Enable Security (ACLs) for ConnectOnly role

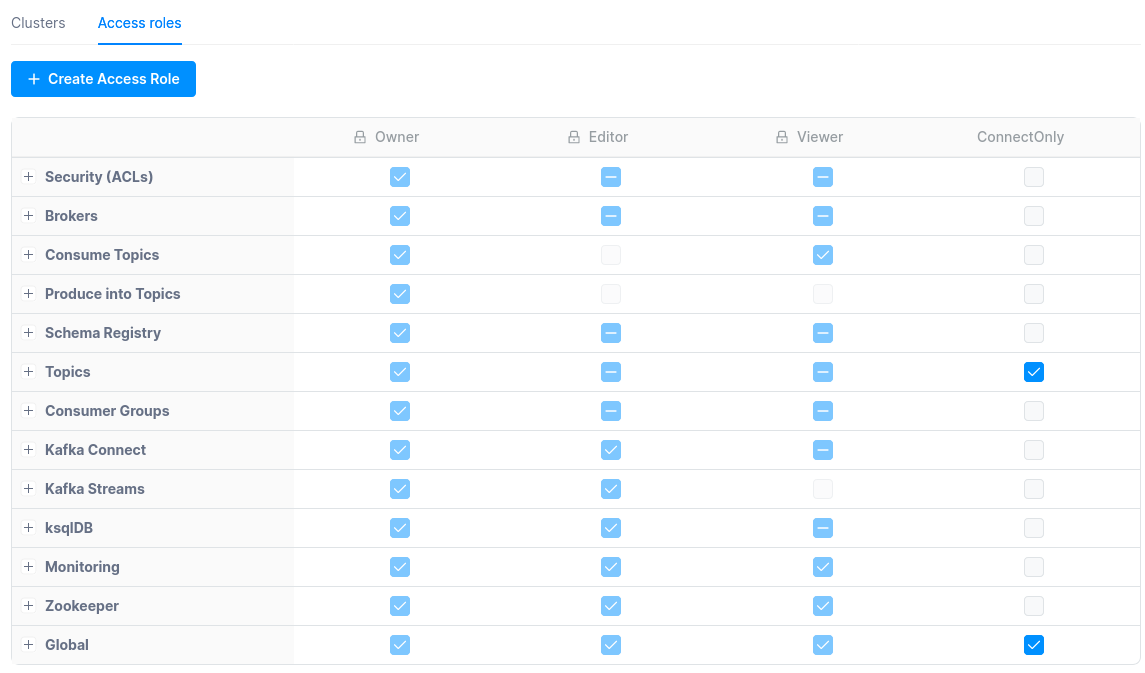pos(1034,177)
